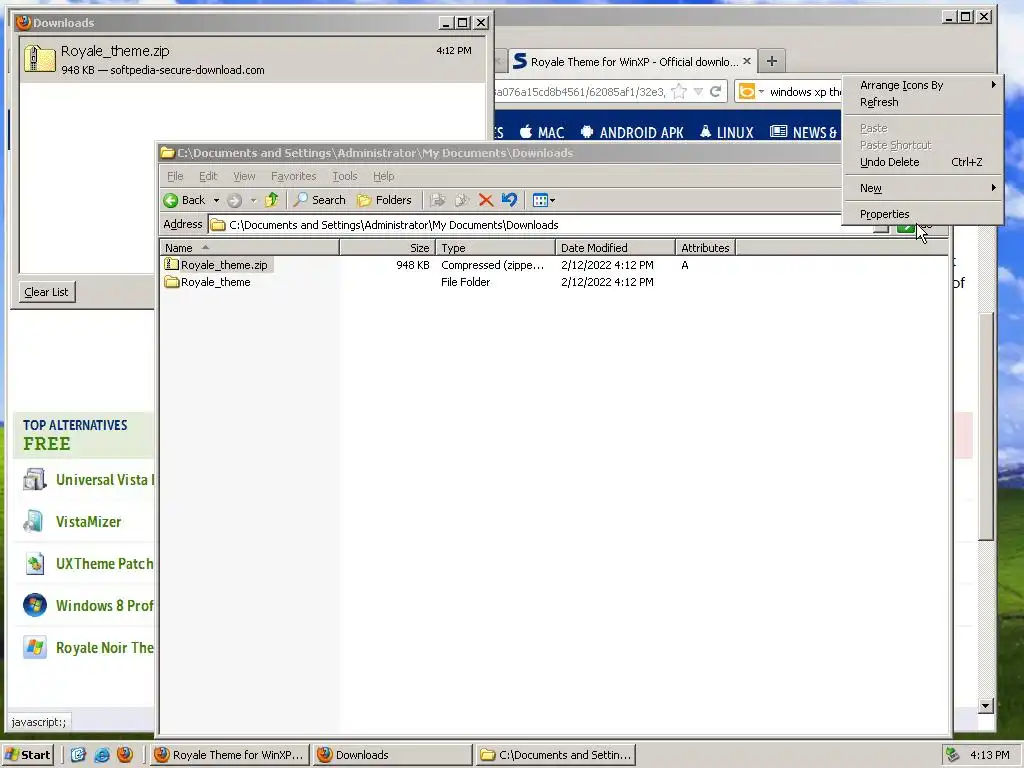Image resolution: width=1024 pixels, height=768 pixels.
Task: Click the Firefox page scroll down arrow
Action: [x=986, y=705]
